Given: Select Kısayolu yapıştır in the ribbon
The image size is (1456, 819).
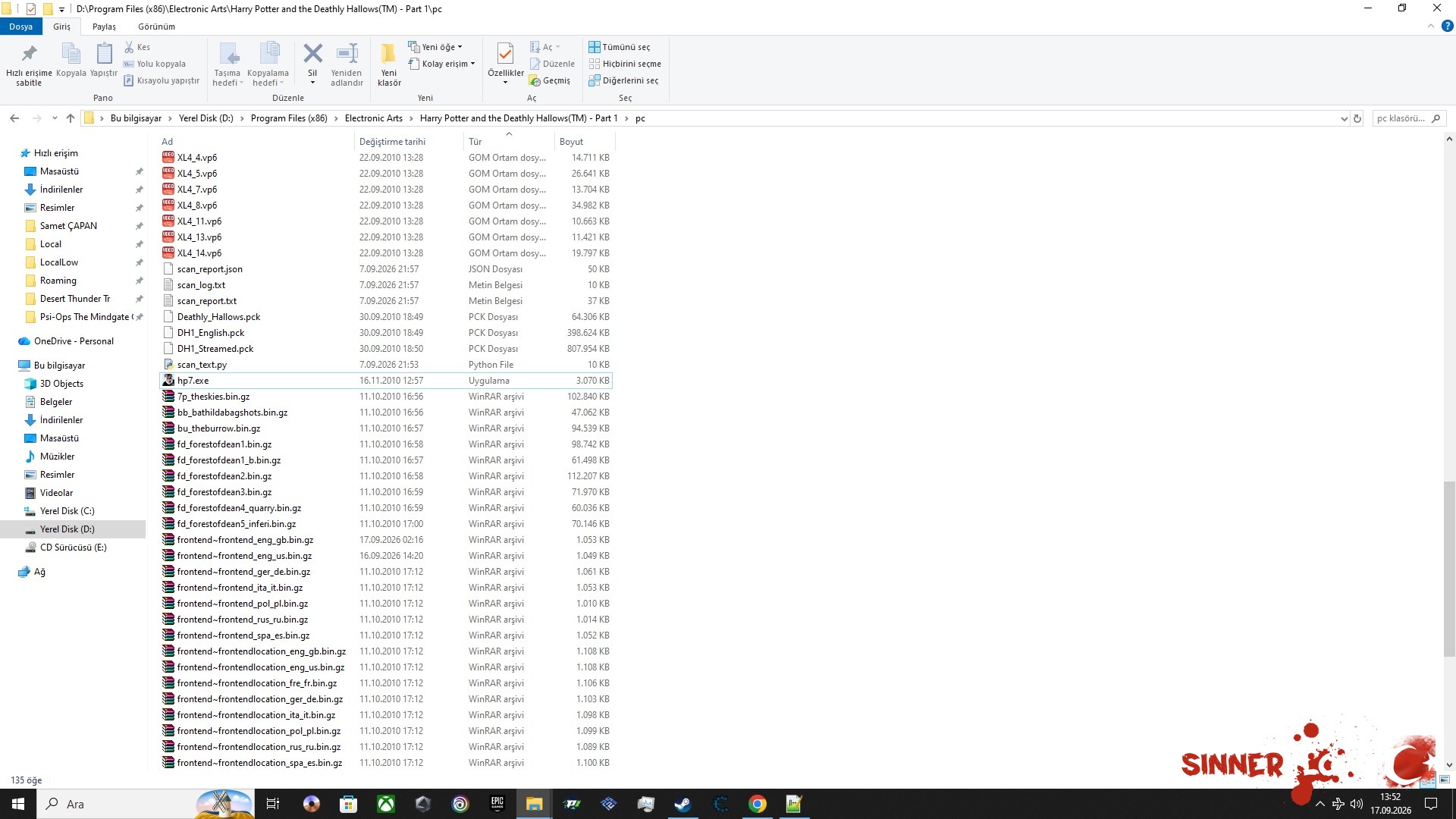Looking at the screenshot, I should 162,80.
